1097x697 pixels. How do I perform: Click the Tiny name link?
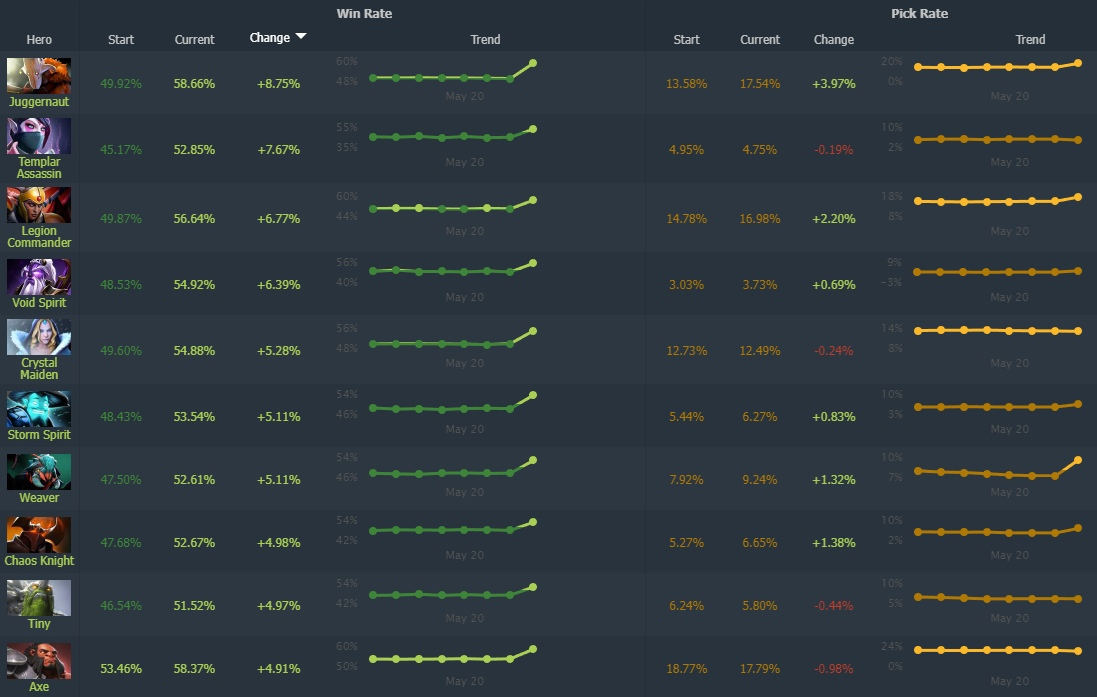[x=38, y=624]
